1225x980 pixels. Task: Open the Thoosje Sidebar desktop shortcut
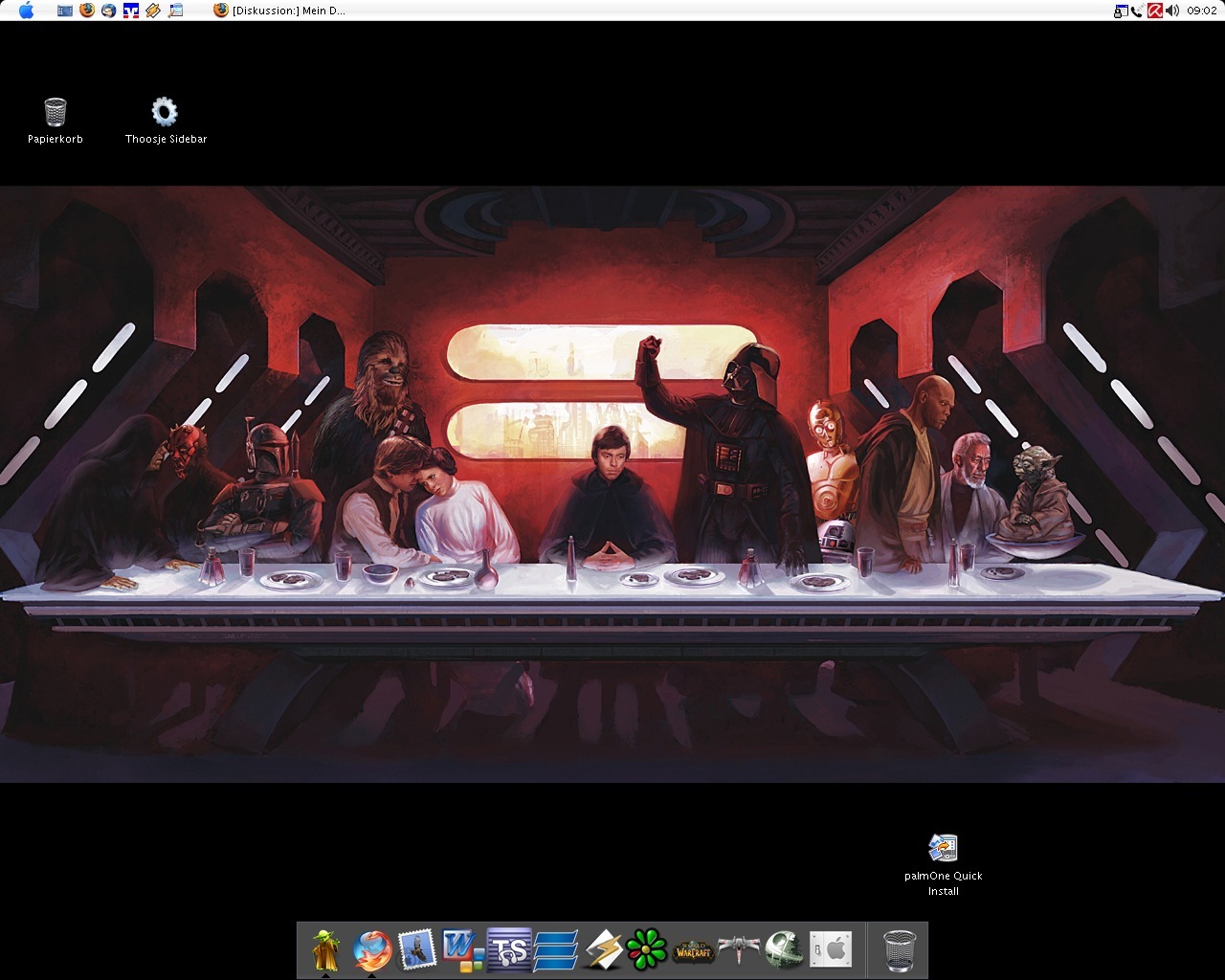tap(165, 113)
